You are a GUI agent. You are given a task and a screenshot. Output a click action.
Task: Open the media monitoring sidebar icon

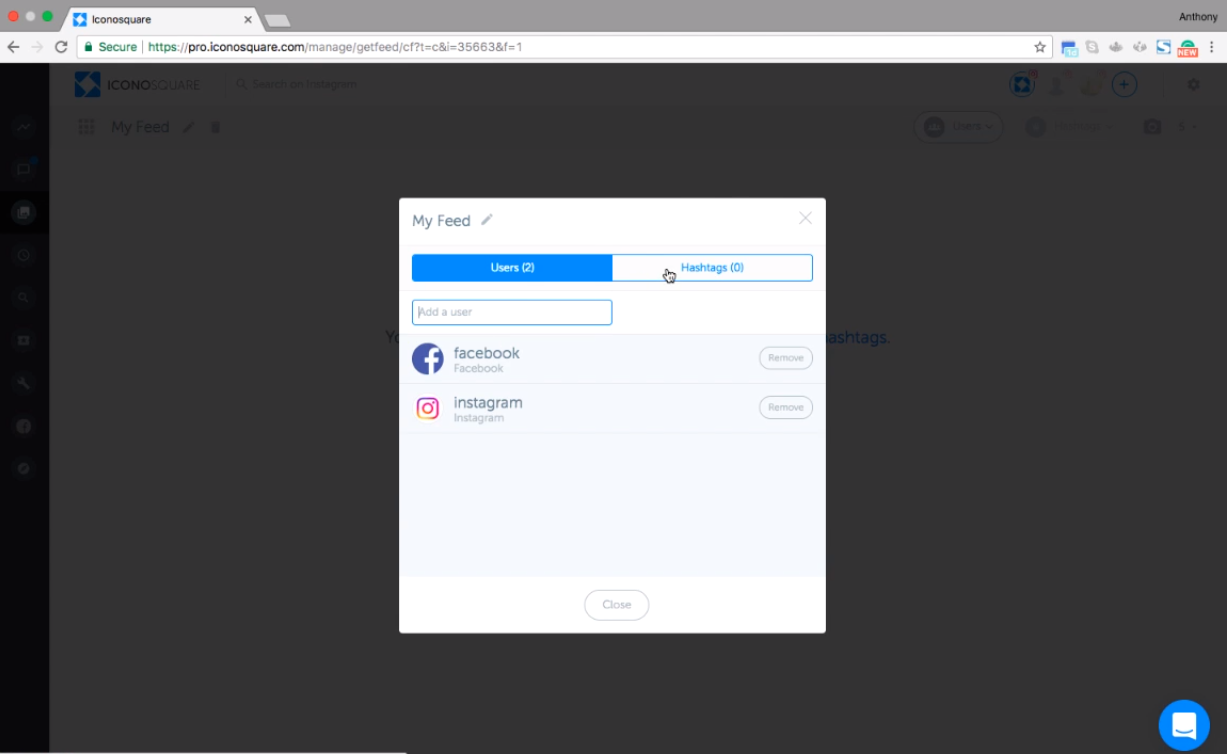point(24,340)
